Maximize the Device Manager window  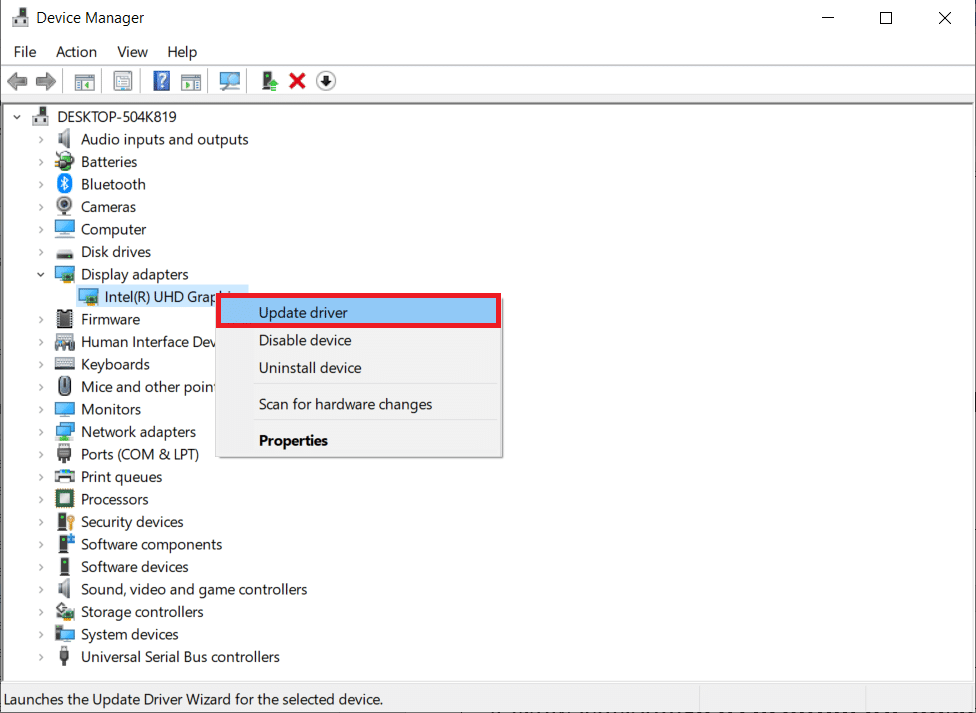tap(886, 18)
